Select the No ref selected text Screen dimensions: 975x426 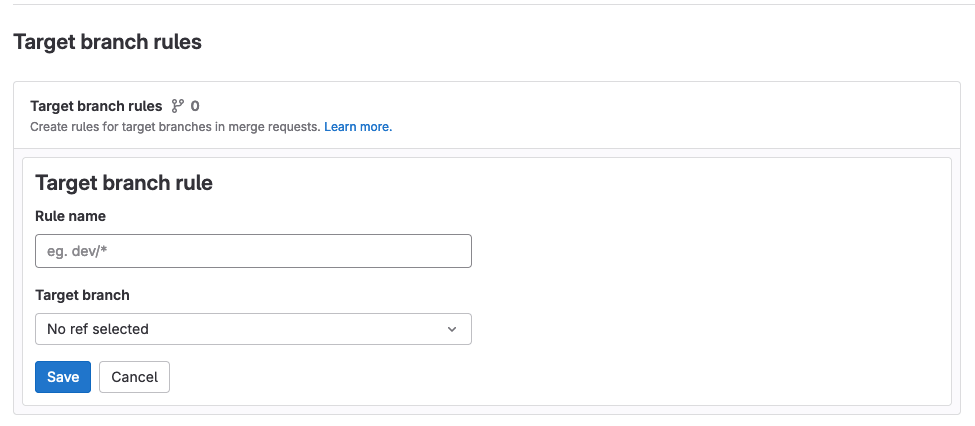point(98,329)
